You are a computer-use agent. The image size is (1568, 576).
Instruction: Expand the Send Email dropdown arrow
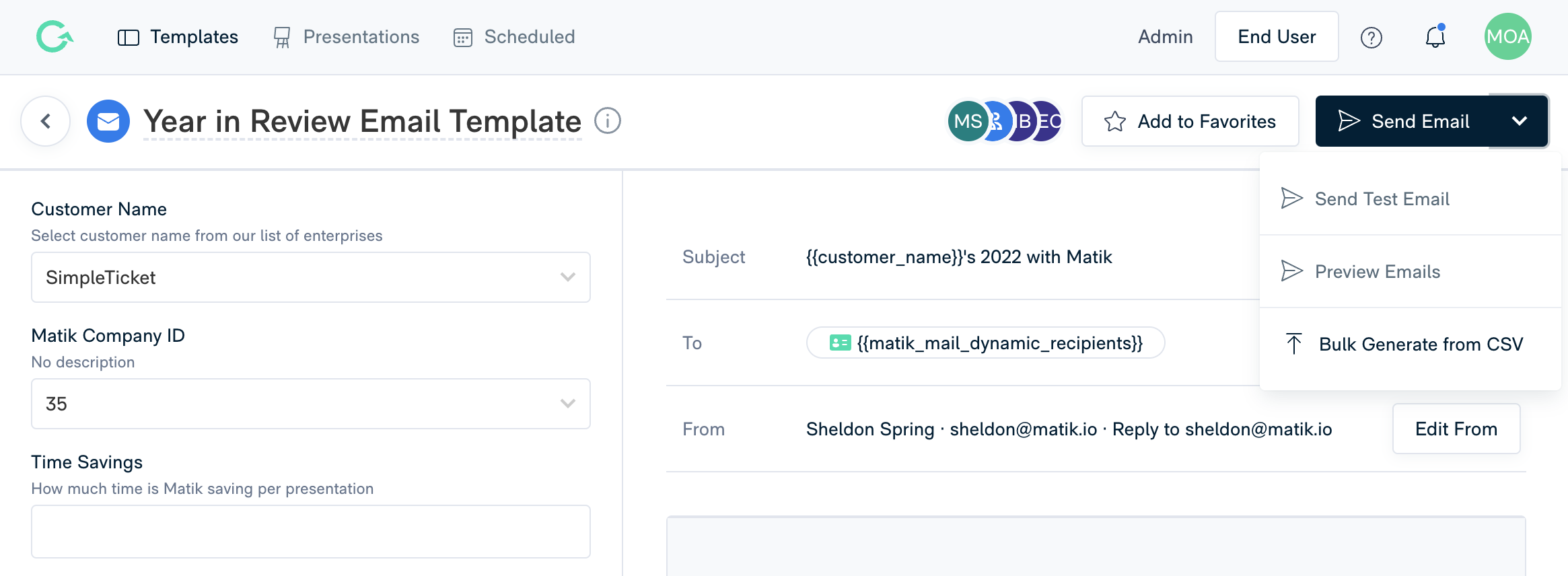pos(1519,121)
